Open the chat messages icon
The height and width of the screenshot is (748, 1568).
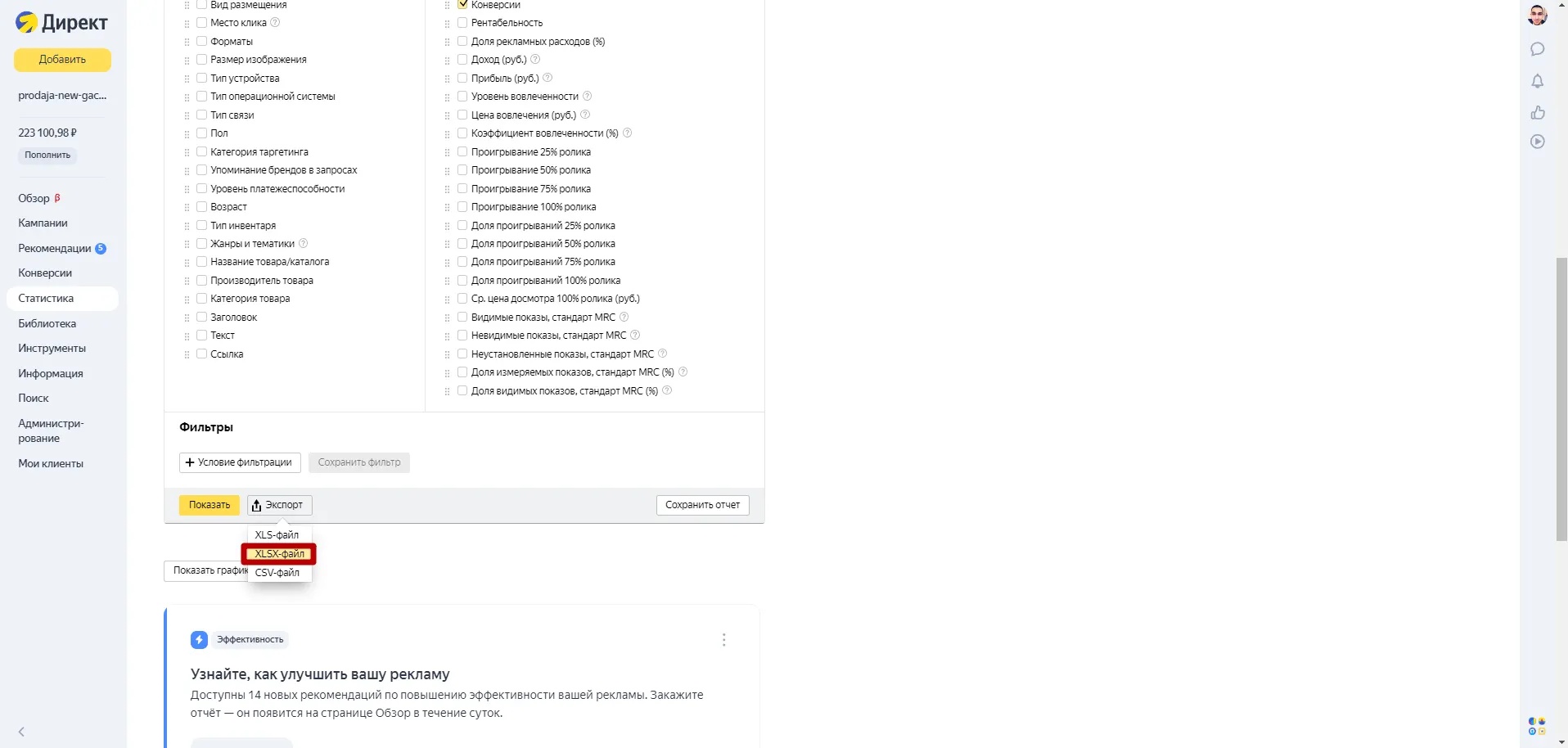pyautogui.click(x=1538, y=49)
